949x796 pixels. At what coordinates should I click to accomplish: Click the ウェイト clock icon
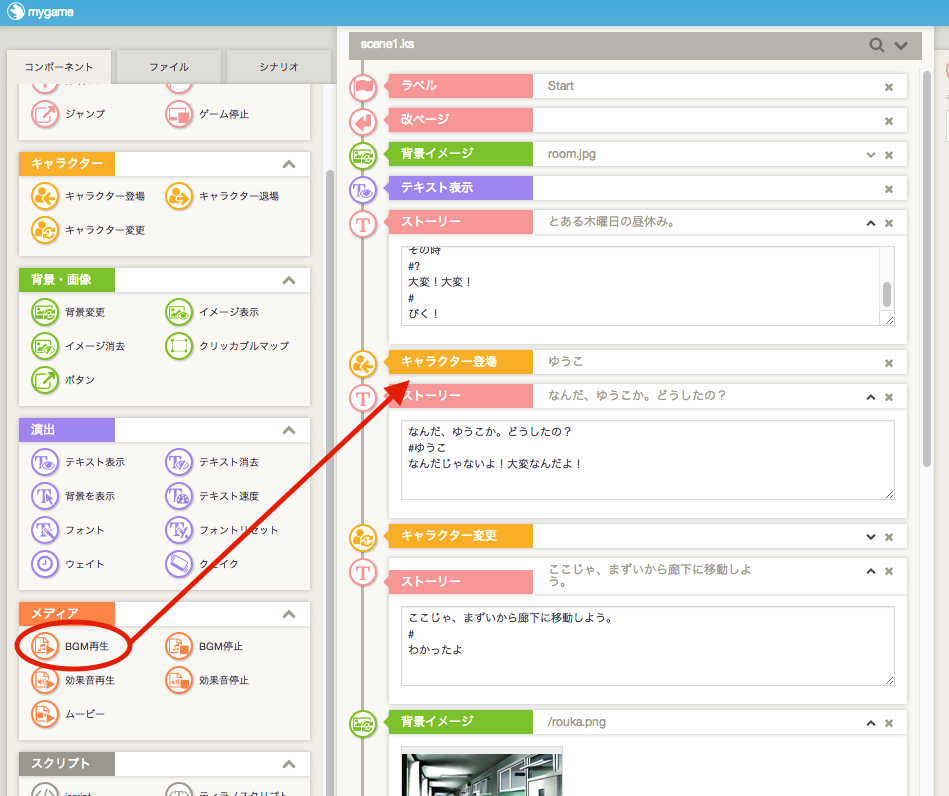(45, 564)
